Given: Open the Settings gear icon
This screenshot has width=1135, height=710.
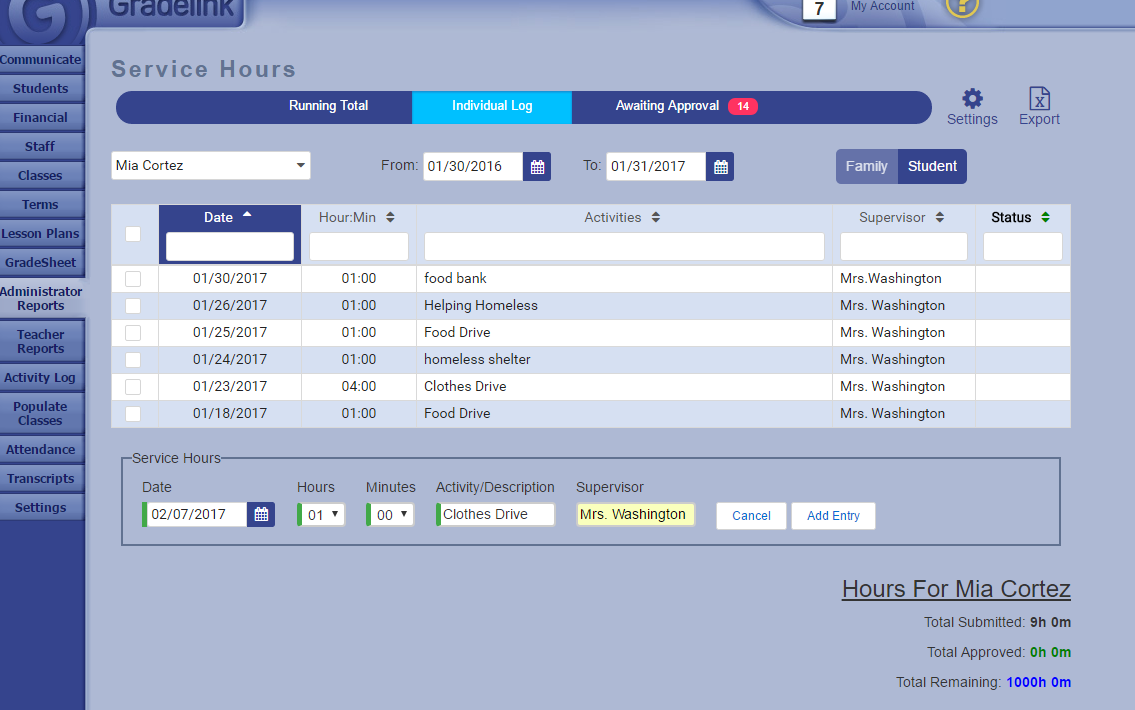Looking at the screenshot, I should 972,99.
